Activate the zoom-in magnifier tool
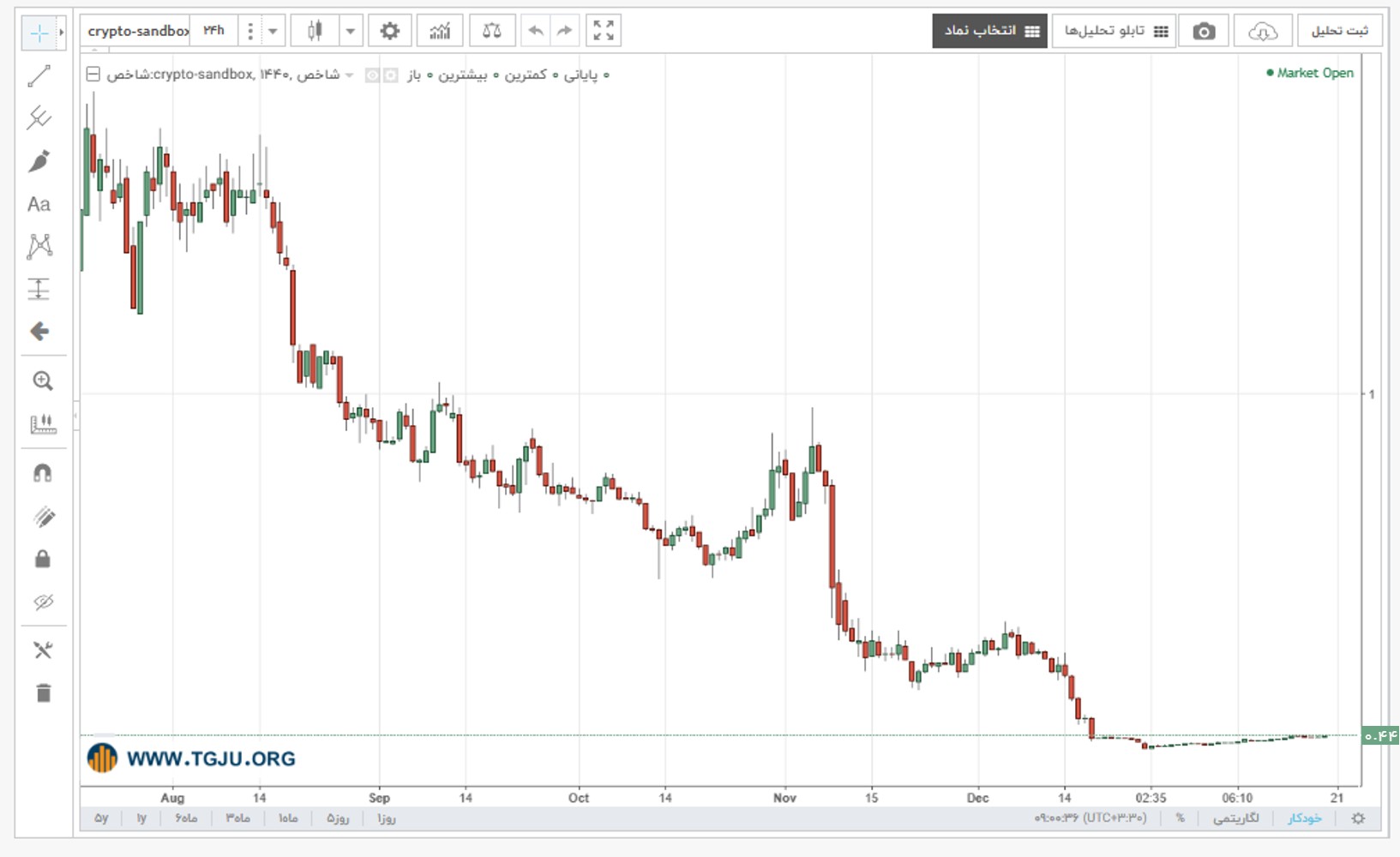The width and height of the screenshot is (1400, 857). [x=42, y=381]
